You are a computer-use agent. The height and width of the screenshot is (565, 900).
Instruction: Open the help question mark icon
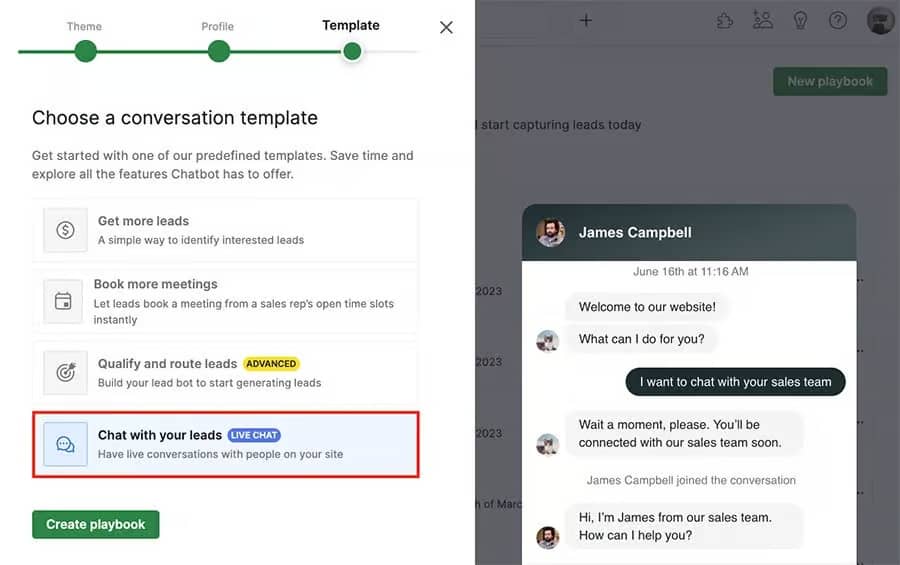[x=838, y=21]
